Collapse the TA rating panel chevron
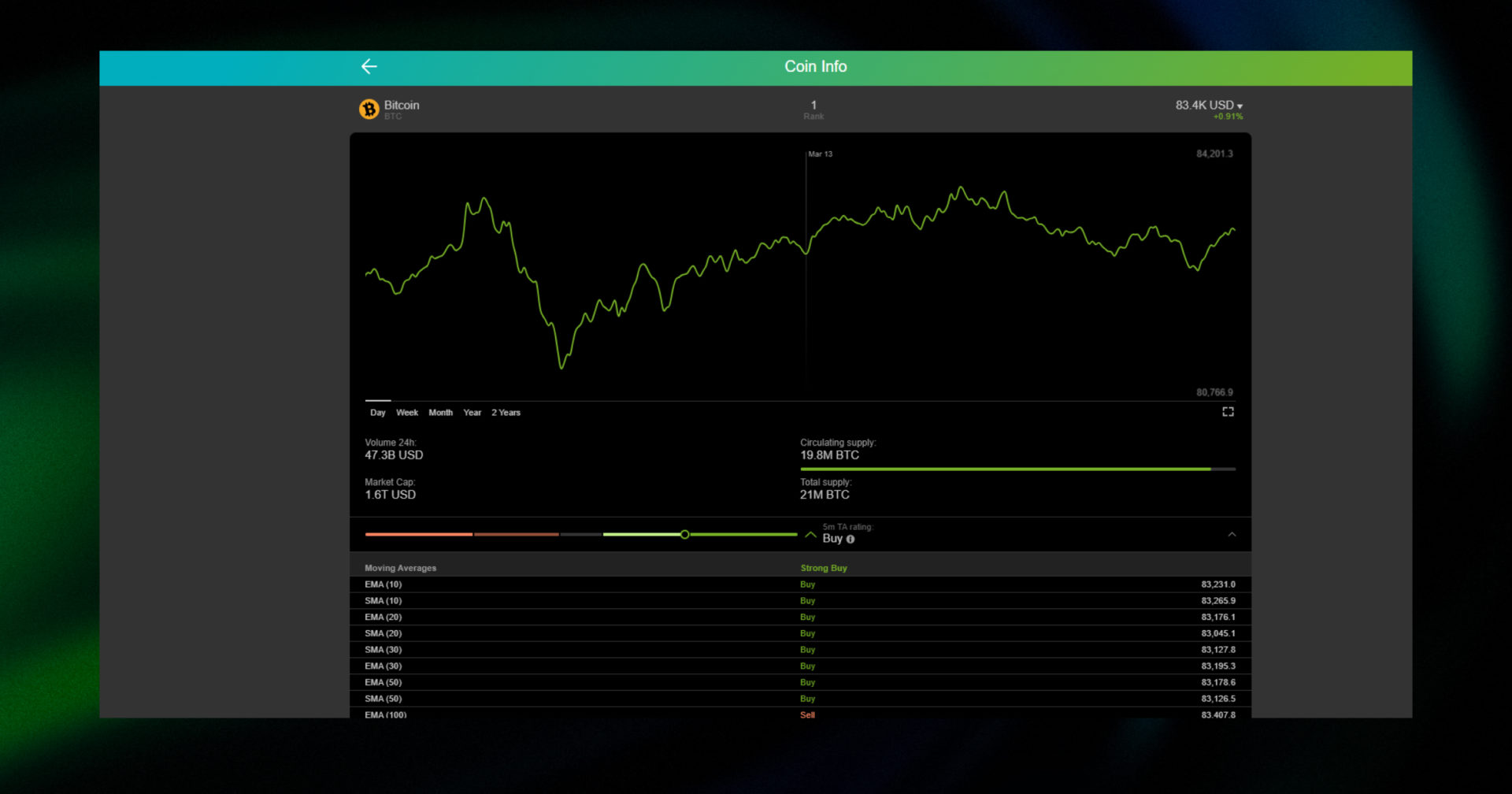 [x=1231, y=534]
